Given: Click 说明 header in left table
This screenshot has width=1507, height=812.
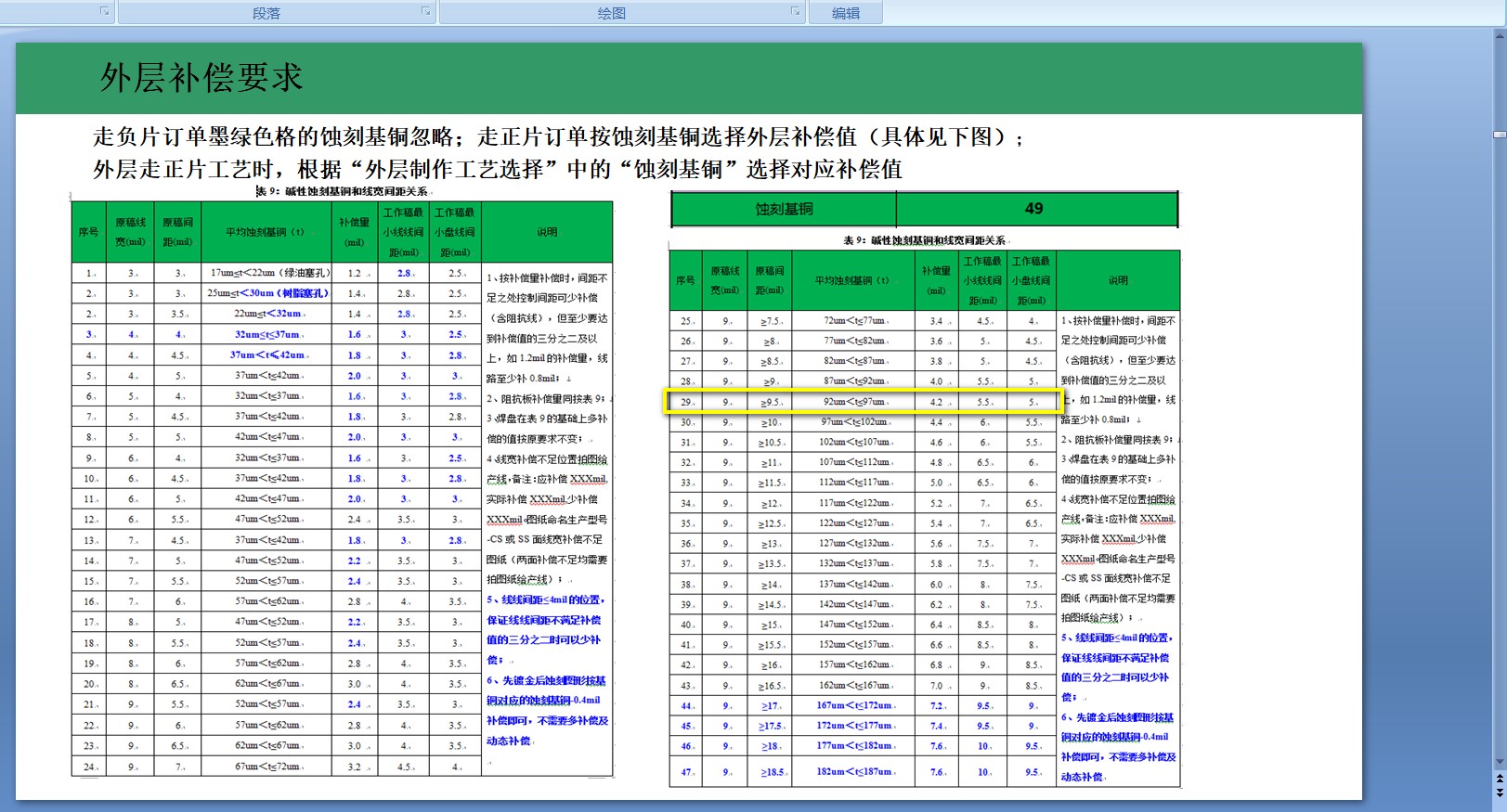Looking at the screenshot, I should click(x=547, y=232).
